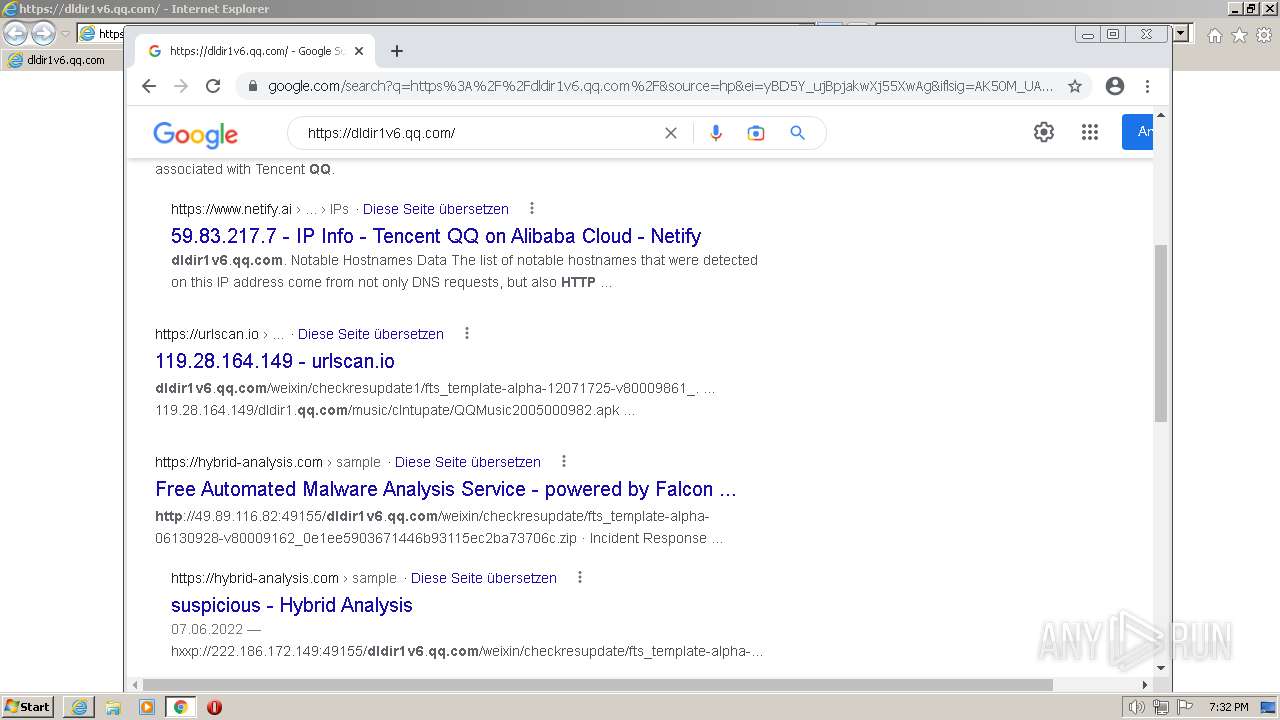Open Internet Explorer tools gear

[x=1264, y=35]
